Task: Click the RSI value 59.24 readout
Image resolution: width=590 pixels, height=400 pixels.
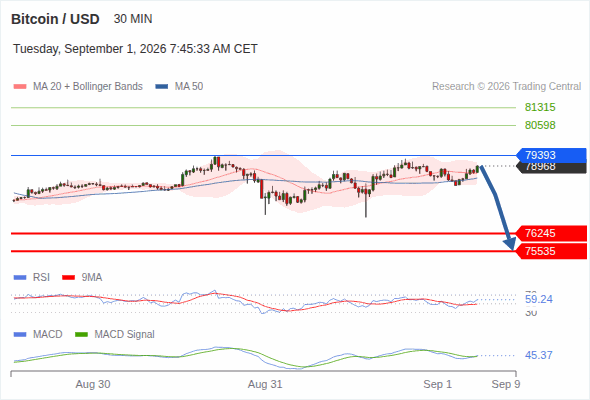Action: point(539,300)
